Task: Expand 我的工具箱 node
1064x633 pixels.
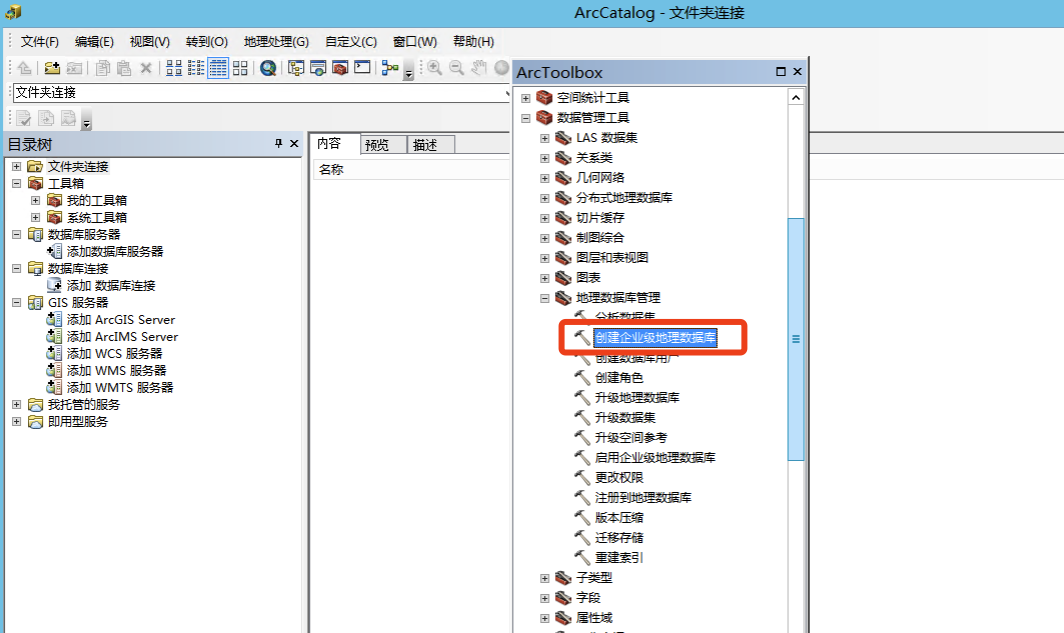Action: [35, 200]
